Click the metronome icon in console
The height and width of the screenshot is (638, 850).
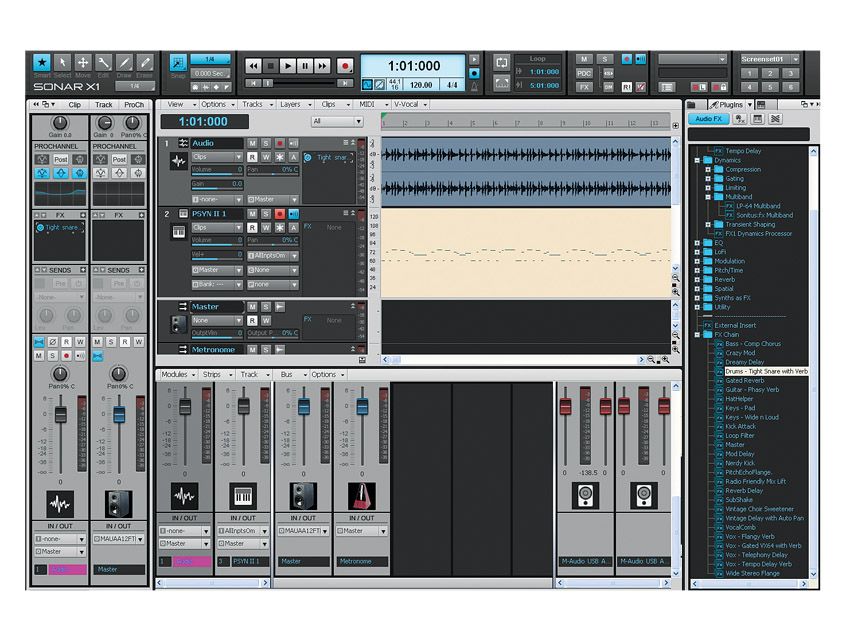click(x=361, y=496)
